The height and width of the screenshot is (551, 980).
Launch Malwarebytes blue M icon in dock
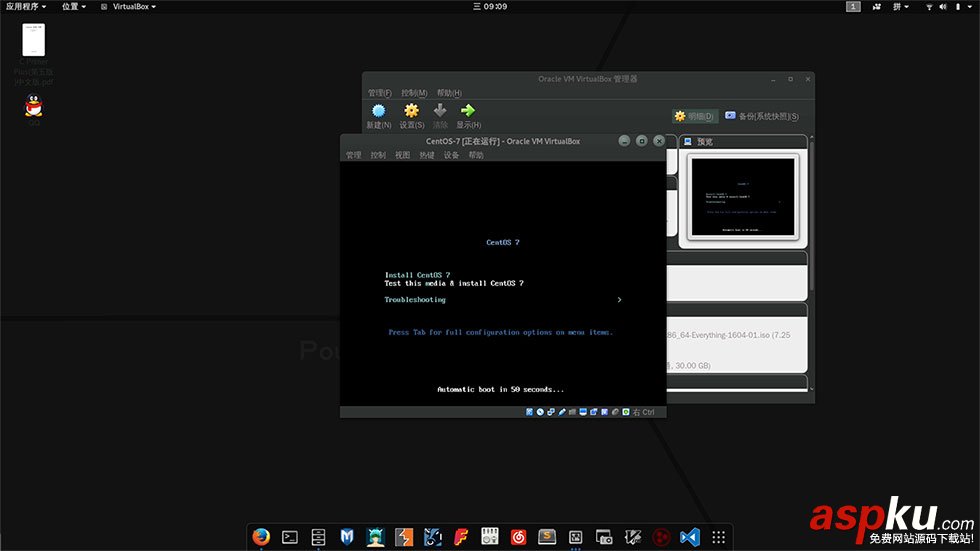click(x=347, y=537)
